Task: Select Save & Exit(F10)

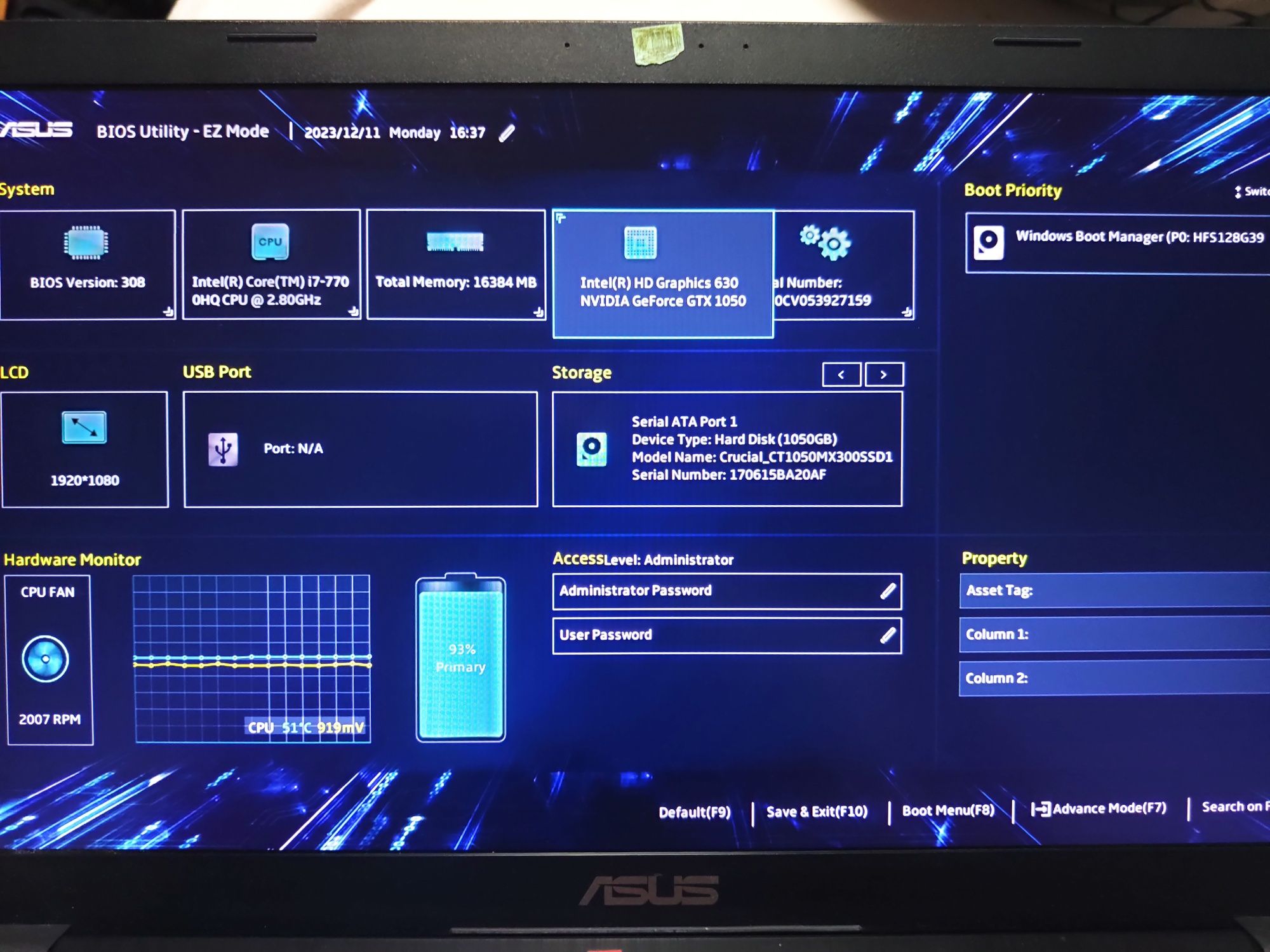Action: coord(817,812)
